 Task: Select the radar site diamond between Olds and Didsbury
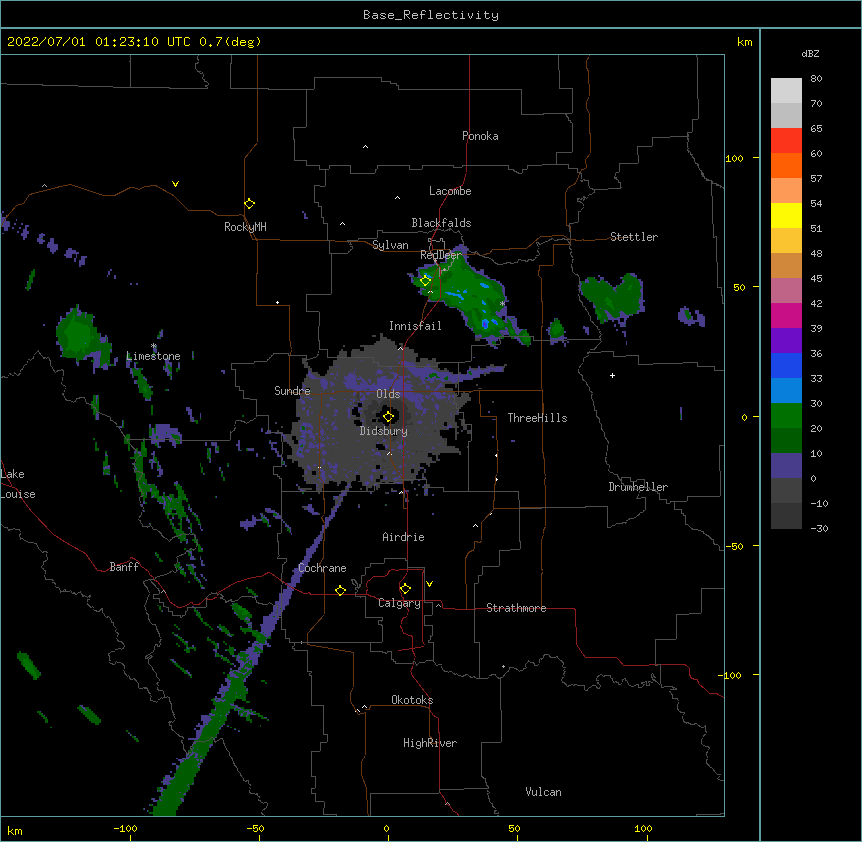coord(388,417)
